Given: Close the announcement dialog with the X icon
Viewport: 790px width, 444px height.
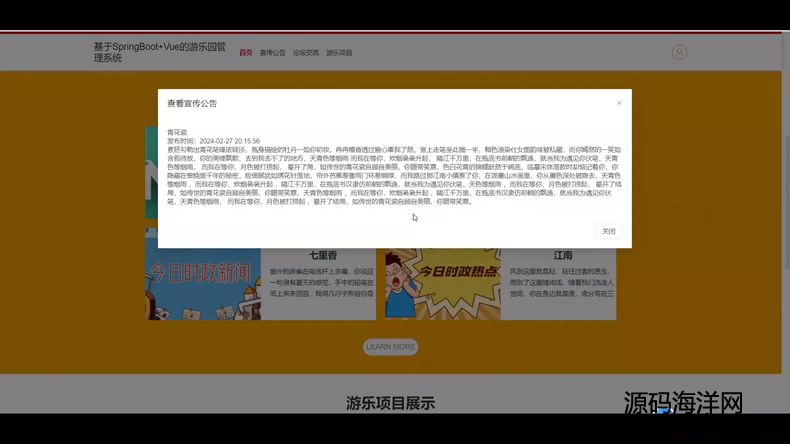Looking at the screenshot, I should 619,103.
